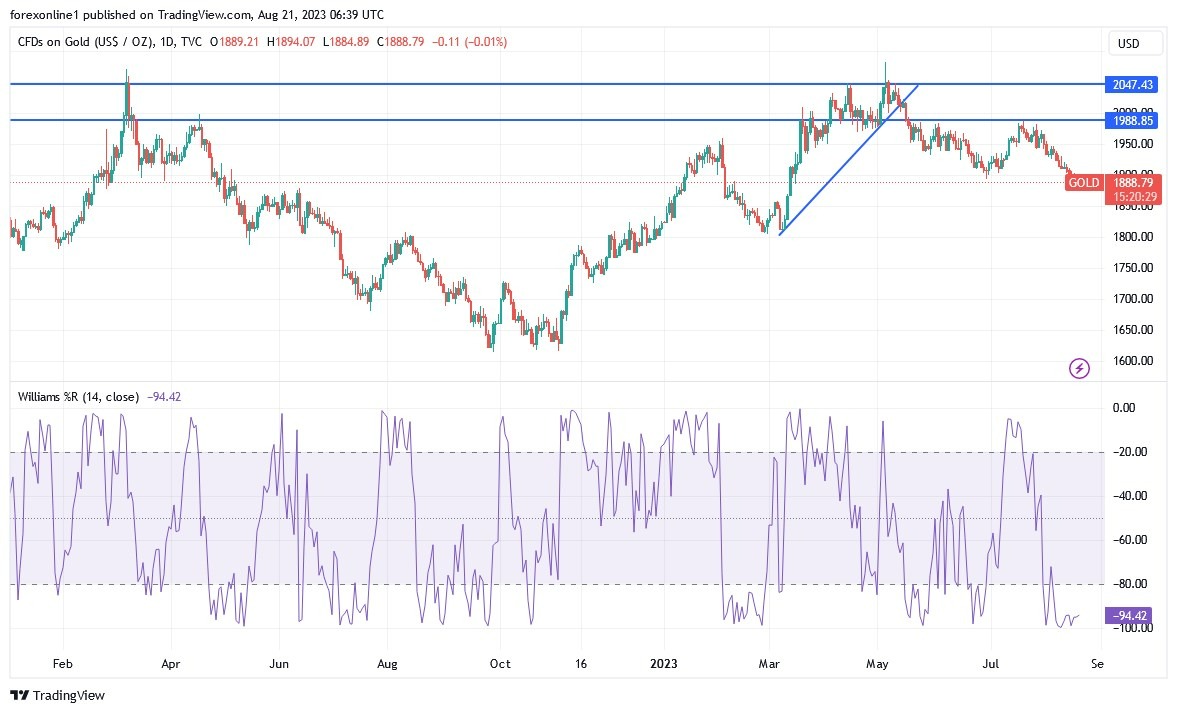Select the Williams %R (14, close) label
This screenshot has width=1177, height=713.
pos(80,397)
